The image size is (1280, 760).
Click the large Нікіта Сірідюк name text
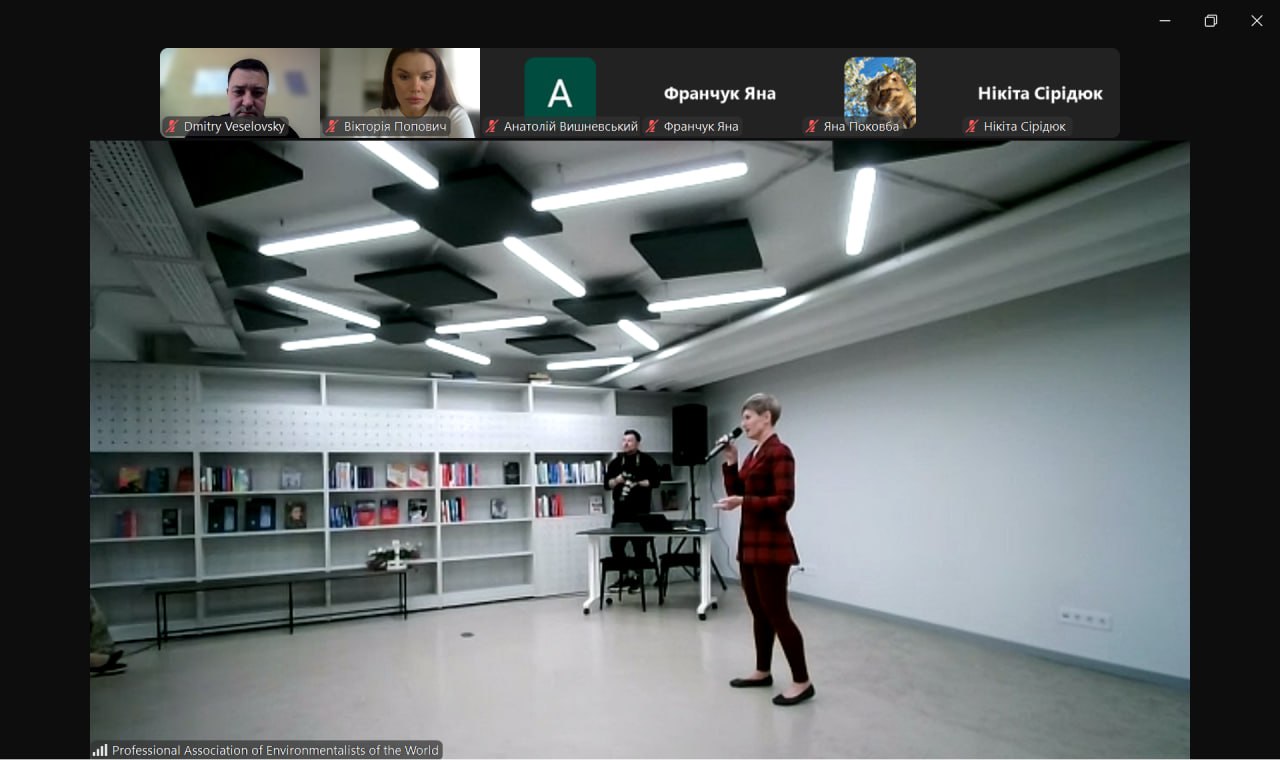[1040, 93]
